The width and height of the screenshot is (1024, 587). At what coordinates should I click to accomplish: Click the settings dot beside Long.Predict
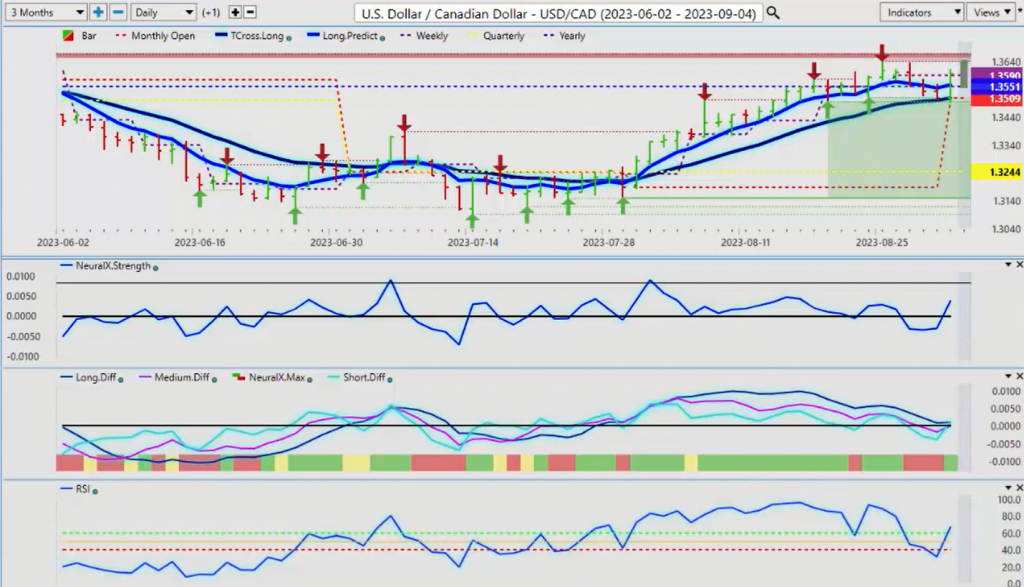[x=382, y=38]
